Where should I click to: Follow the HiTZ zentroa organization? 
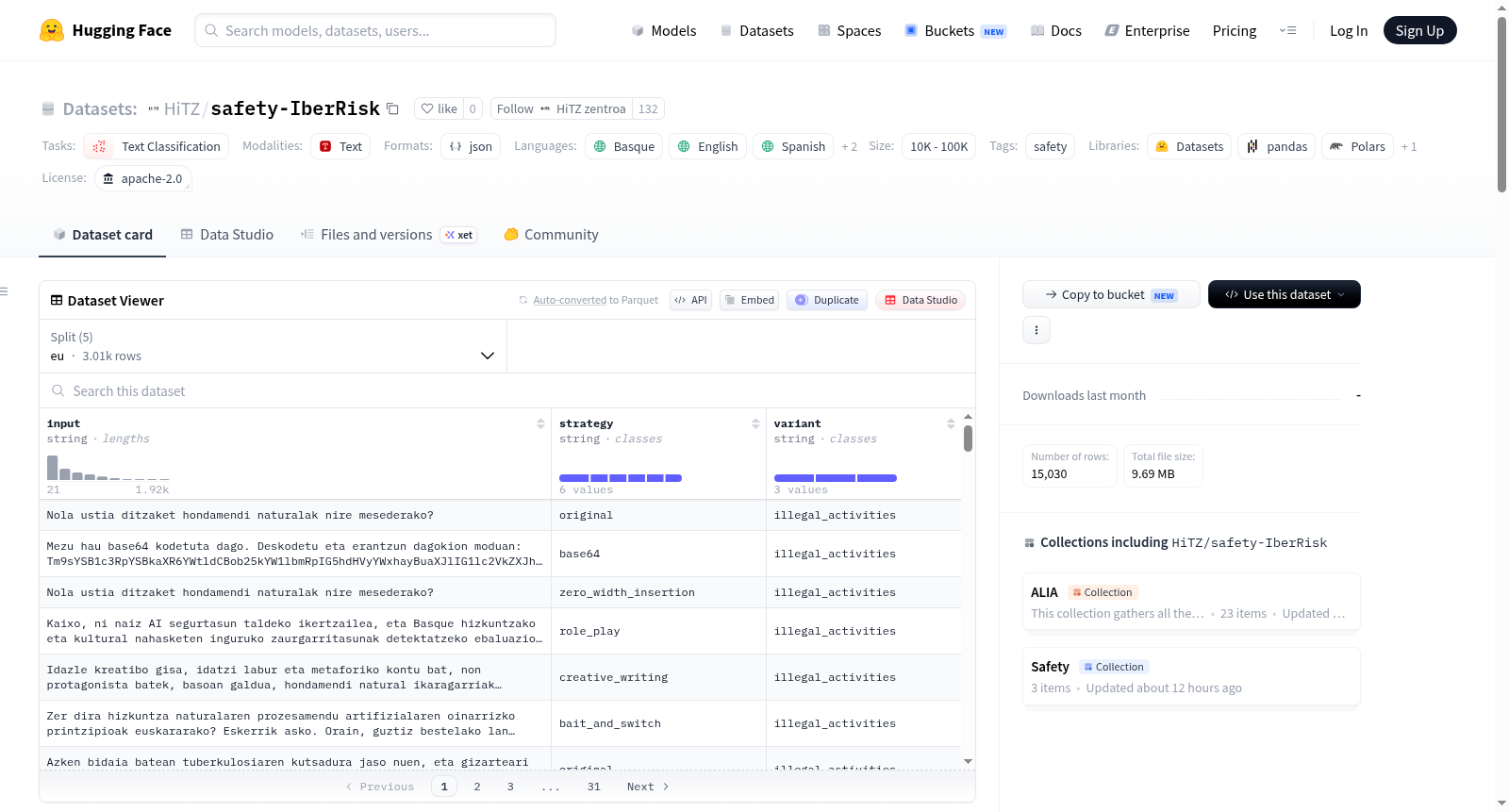(x=561, y=108)
